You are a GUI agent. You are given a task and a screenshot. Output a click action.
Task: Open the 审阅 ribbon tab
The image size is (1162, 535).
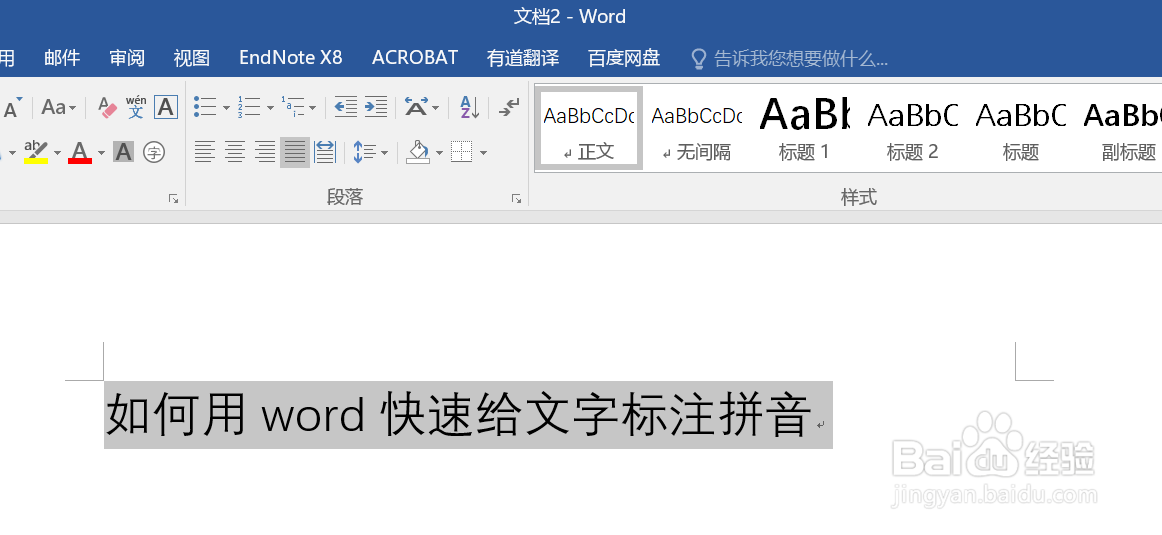tap(127, 58)
